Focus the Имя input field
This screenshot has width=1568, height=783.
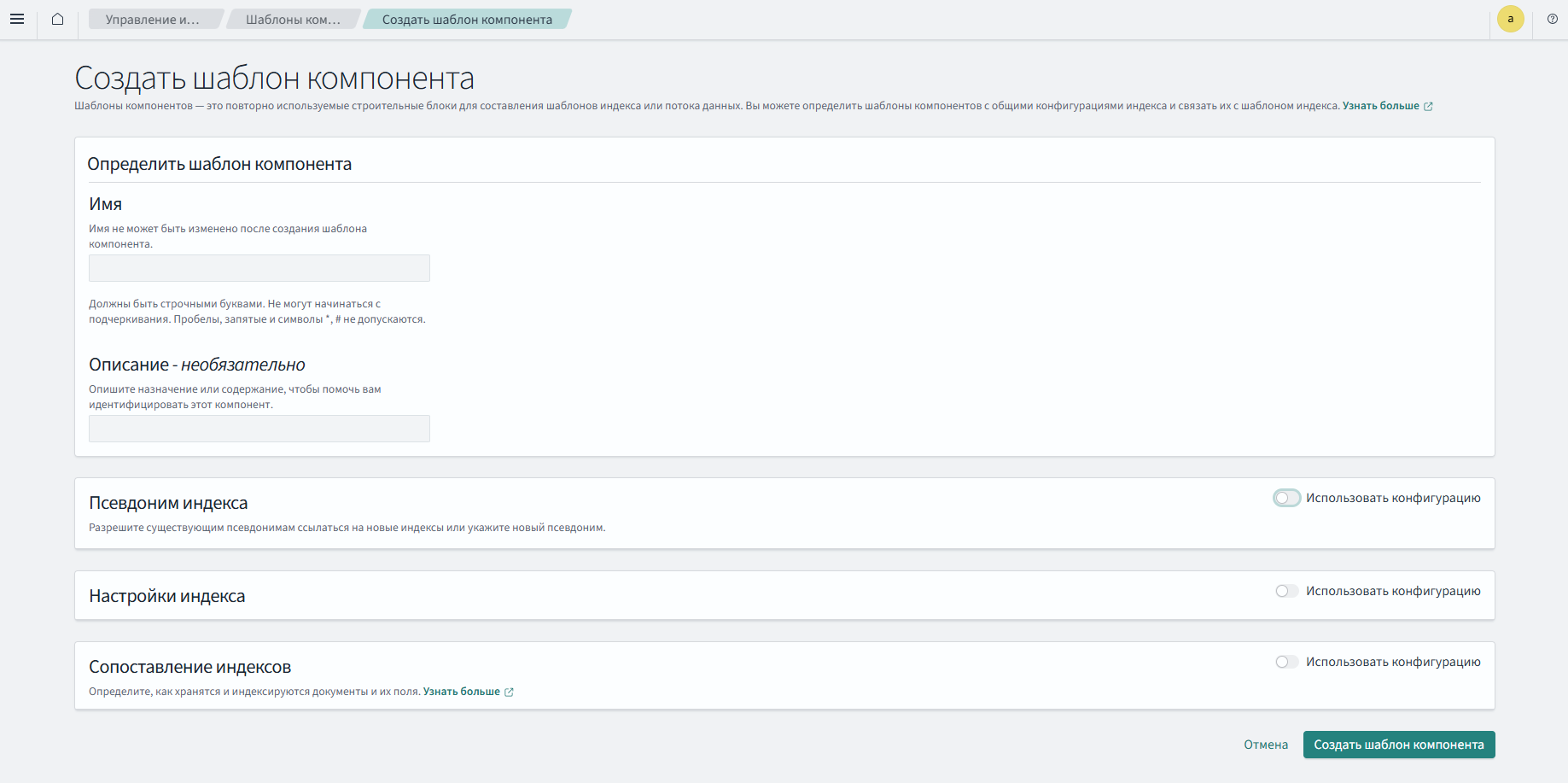coord(259,268)
